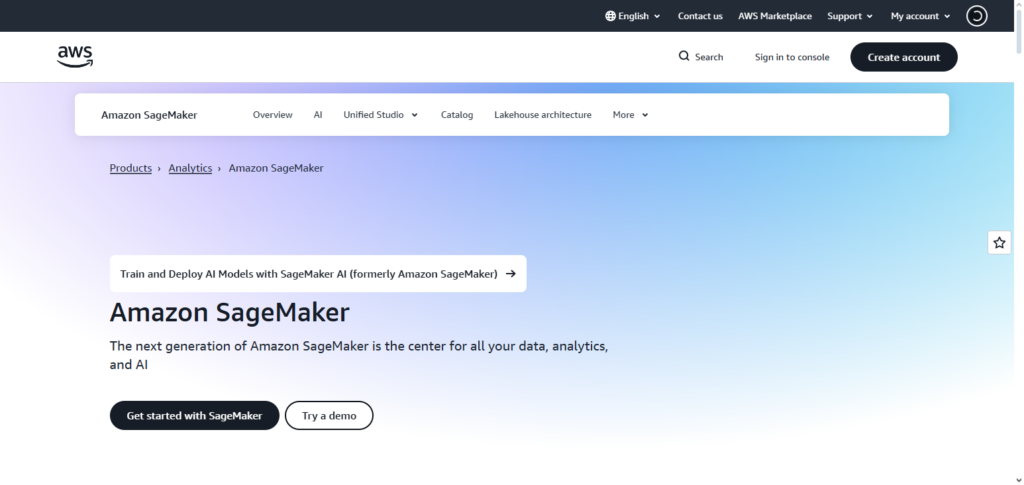Expand the My account menu
This screenshot has width=1024, height=485.
[x=920, y=16]
